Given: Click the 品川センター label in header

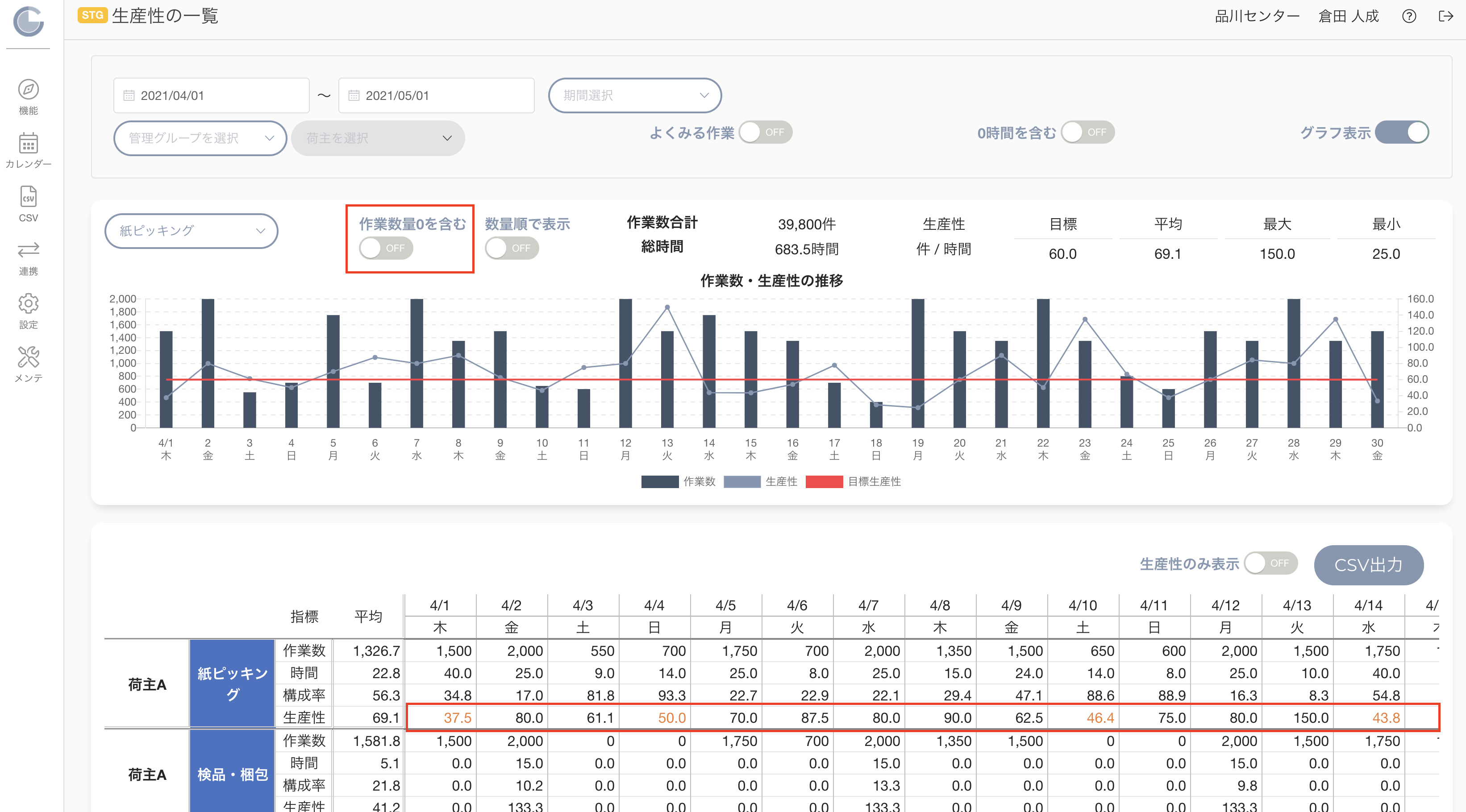Looking at the screenshot, I should (1257, 16).
